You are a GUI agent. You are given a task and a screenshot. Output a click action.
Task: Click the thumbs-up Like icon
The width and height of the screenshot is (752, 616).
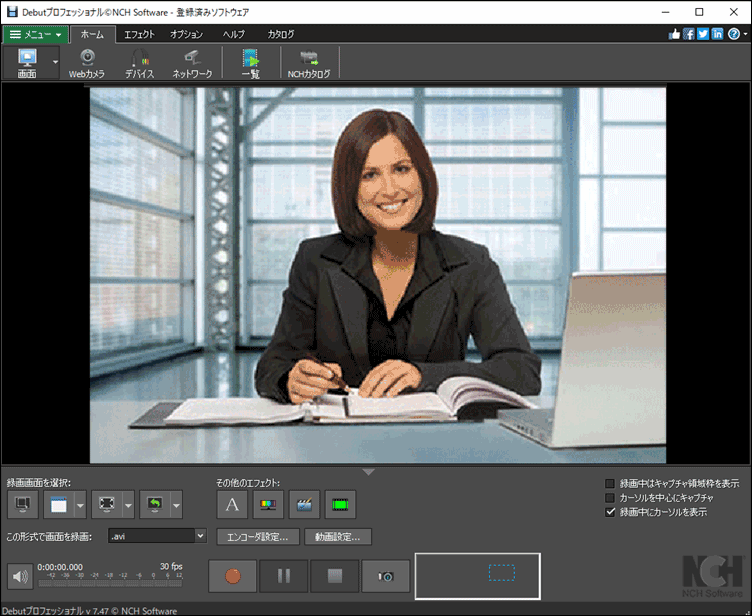point(674,34)
